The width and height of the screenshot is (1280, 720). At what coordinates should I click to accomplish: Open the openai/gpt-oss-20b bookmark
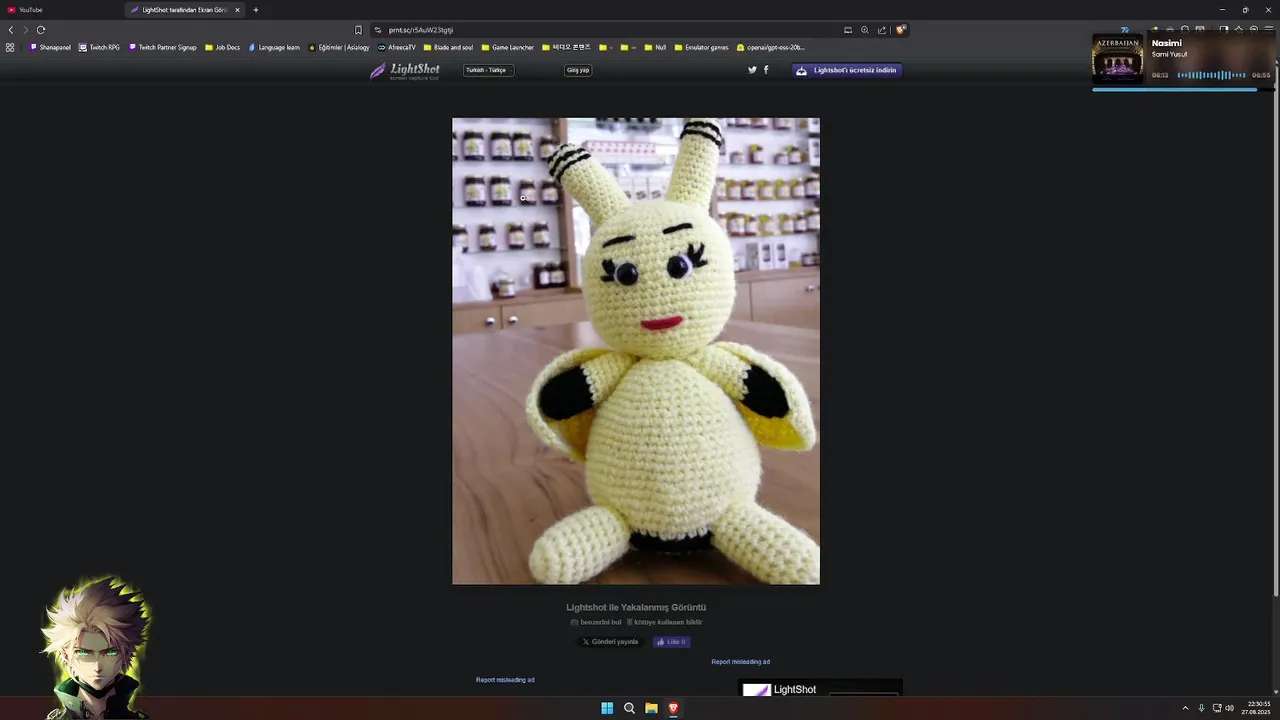click(x=771, y=47)
